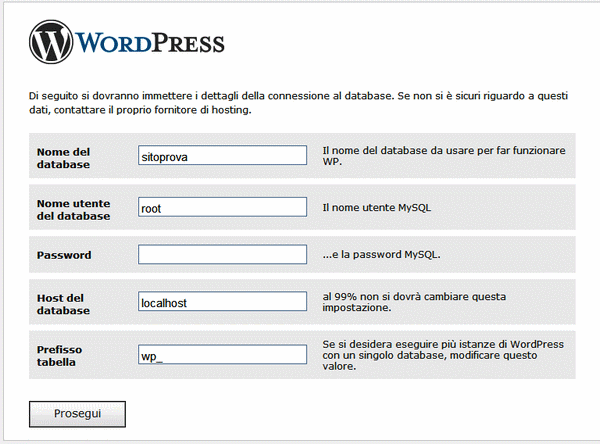The image size is (600, 444).
Task: Click into the empty Password field
Action: (222, 255)
